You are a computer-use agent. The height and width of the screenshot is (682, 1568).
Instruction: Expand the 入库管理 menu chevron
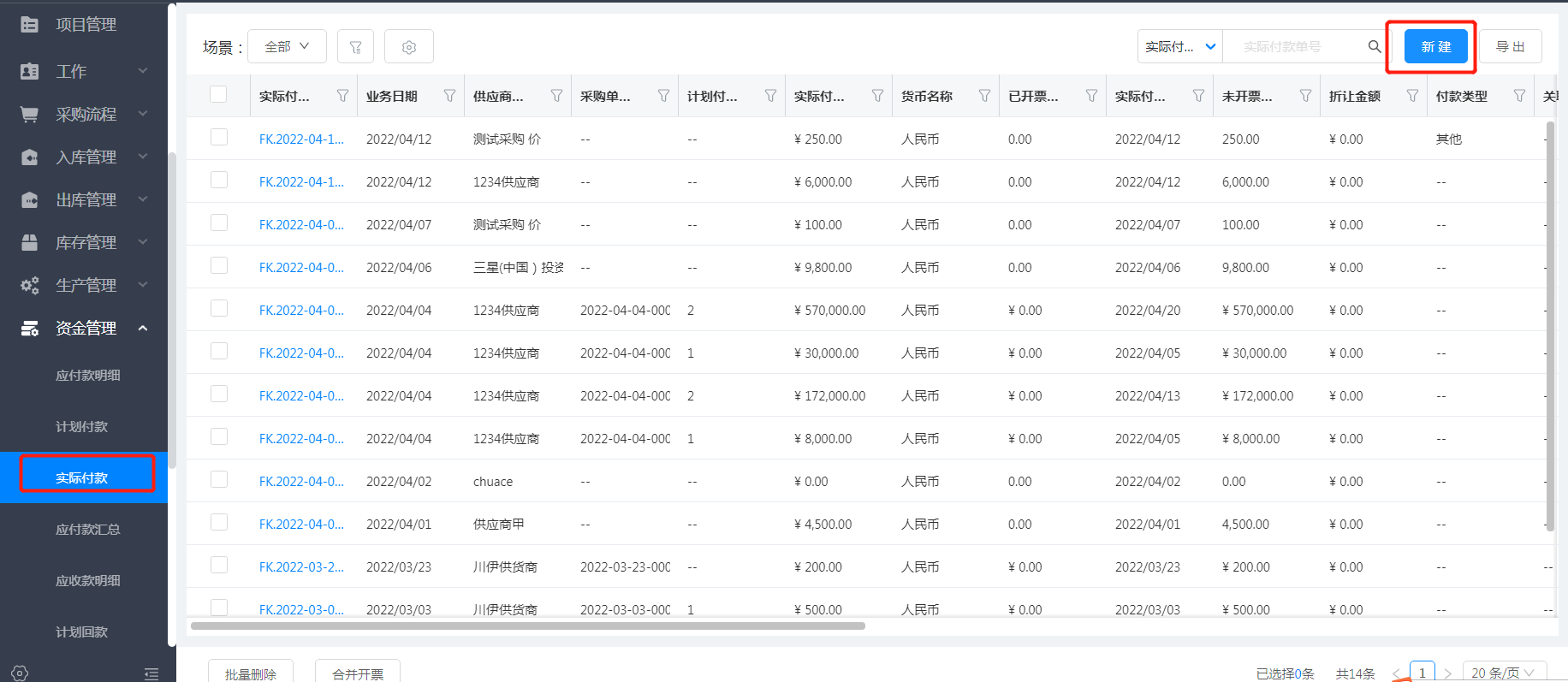(143, 157)
